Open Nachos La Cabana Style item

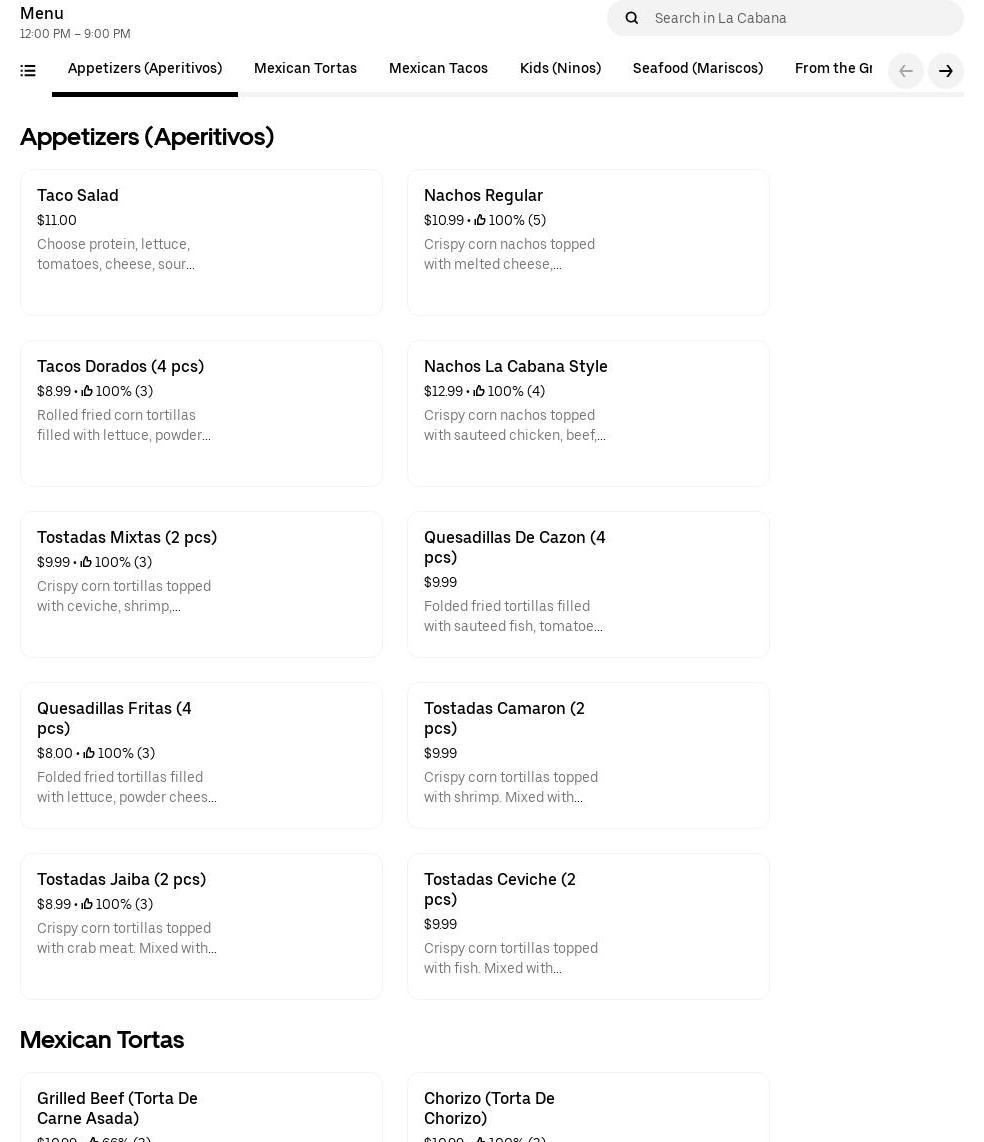588,413
